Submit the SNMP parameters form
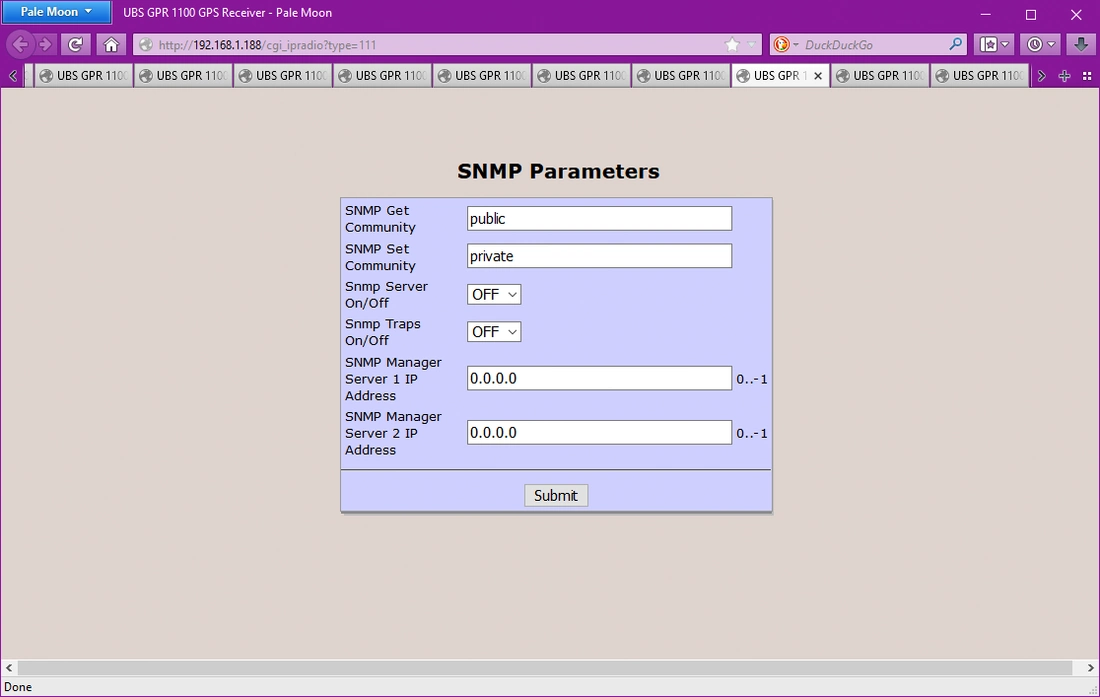The image size is (1100, 697). [556, 496]
